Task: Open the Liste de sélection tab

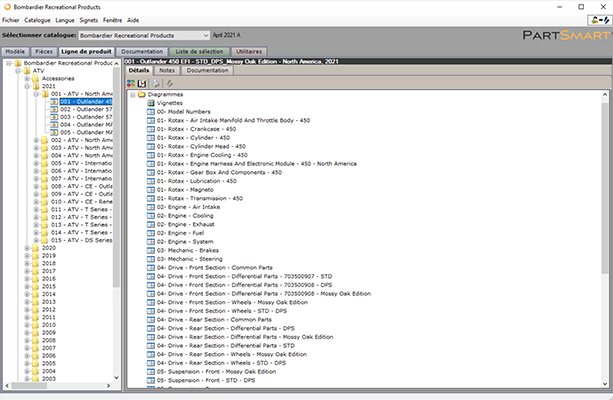Action: [201, 50]
